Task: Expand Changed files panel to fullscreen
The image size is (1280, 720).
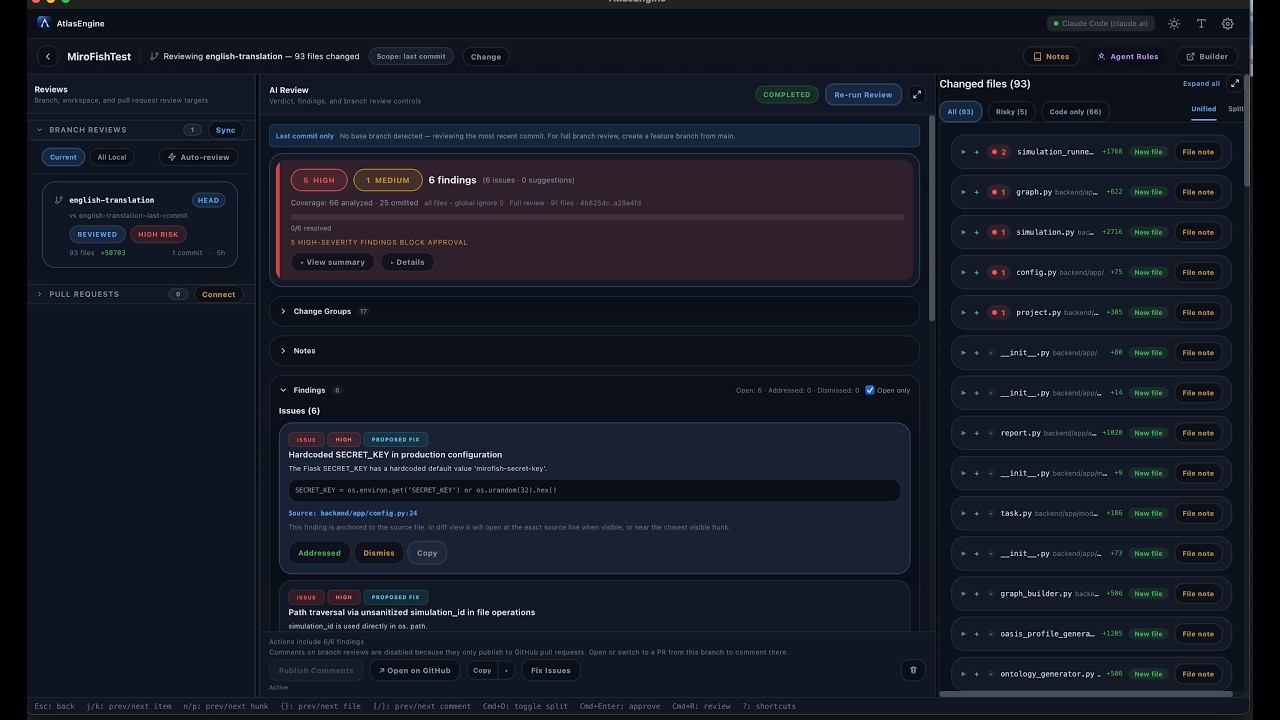Action: click(x=1234, y=84)
